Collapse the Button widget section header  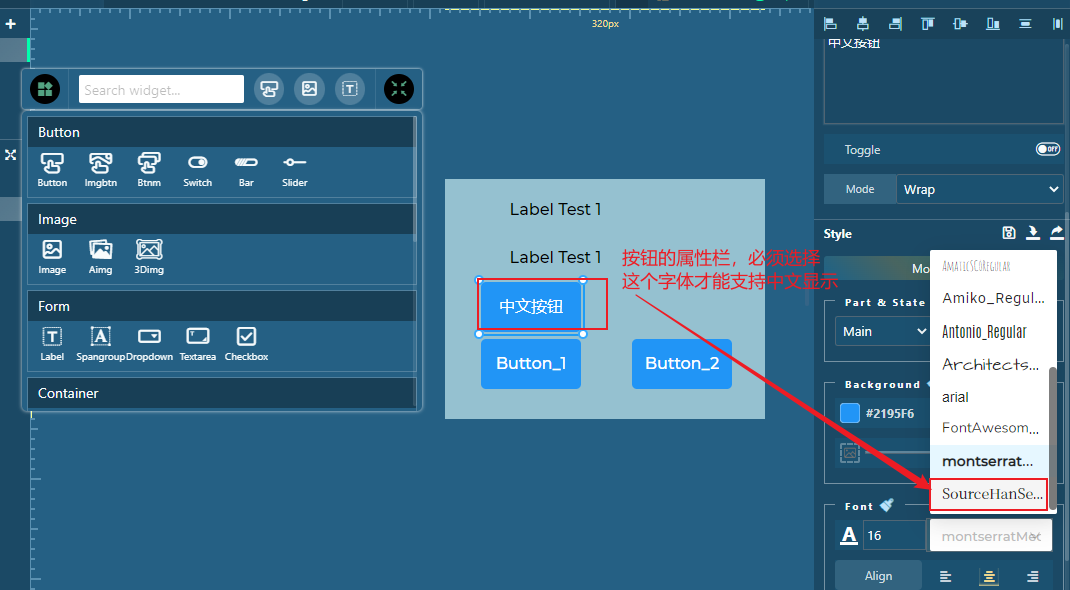click(220, 132)
